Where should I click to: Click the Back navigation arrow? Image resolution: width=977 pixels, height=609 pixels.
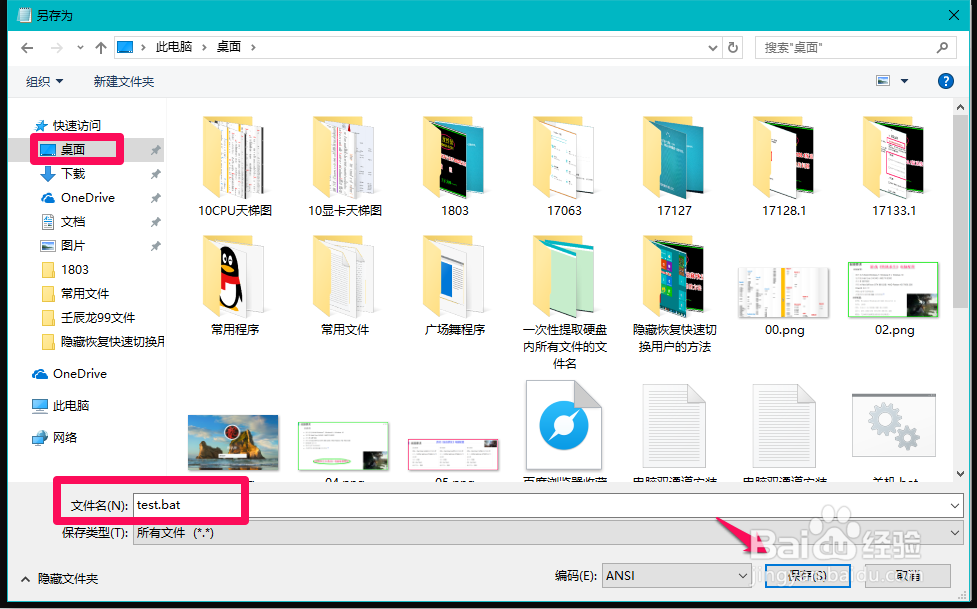coord(27,47)
